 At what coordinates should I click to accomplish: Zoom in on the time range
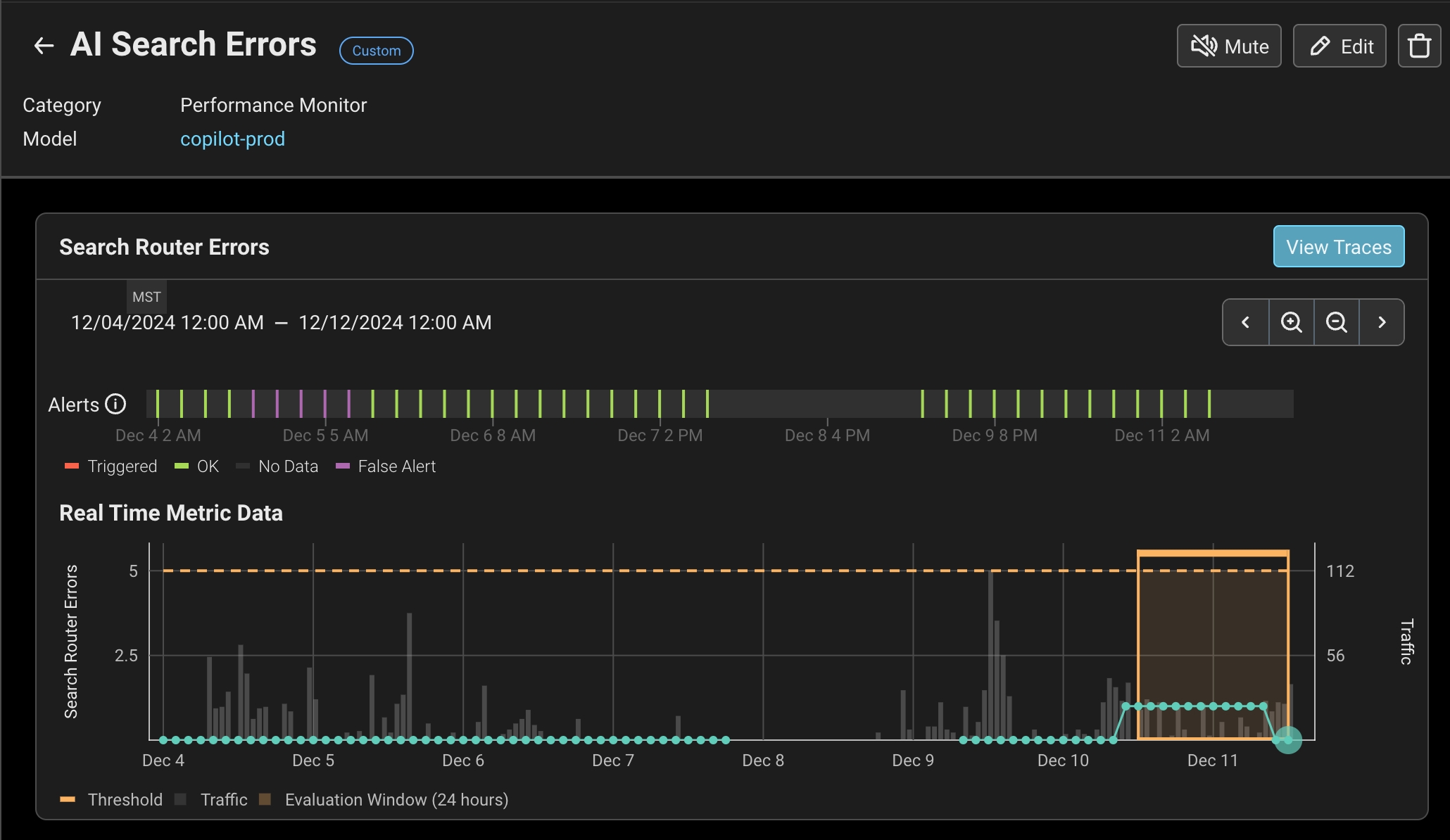1291,322
